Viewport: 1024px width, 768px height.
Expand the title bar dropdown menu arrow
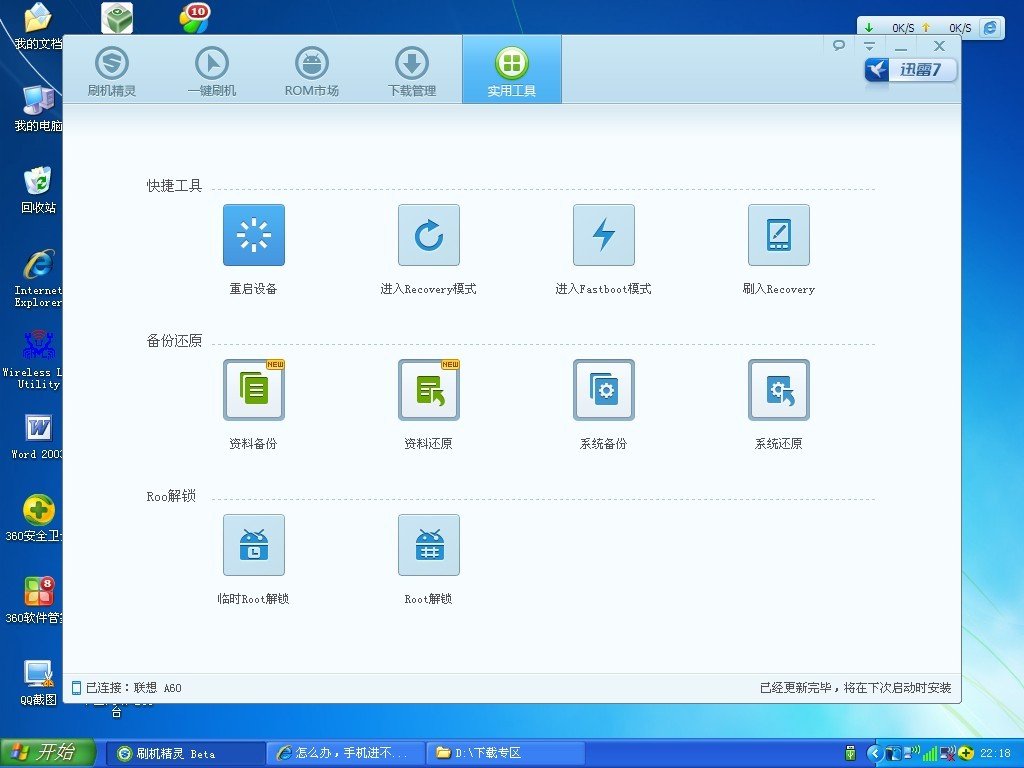point(869,46)
